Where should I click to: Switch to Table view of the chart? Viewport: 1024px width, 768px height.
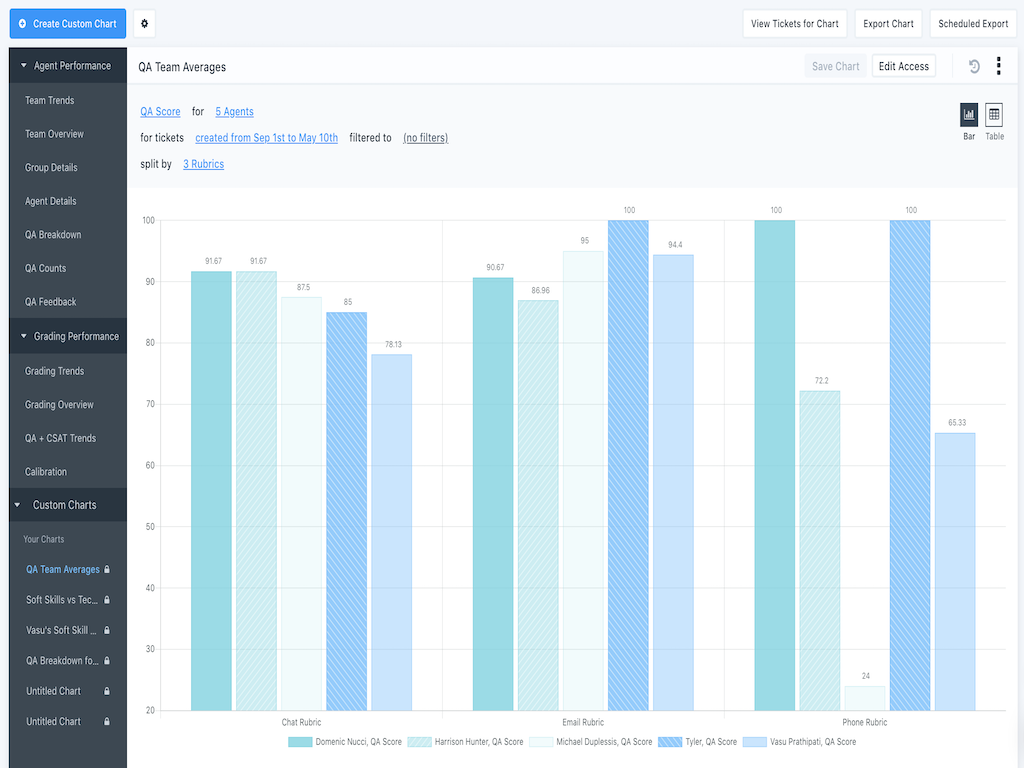993,119
